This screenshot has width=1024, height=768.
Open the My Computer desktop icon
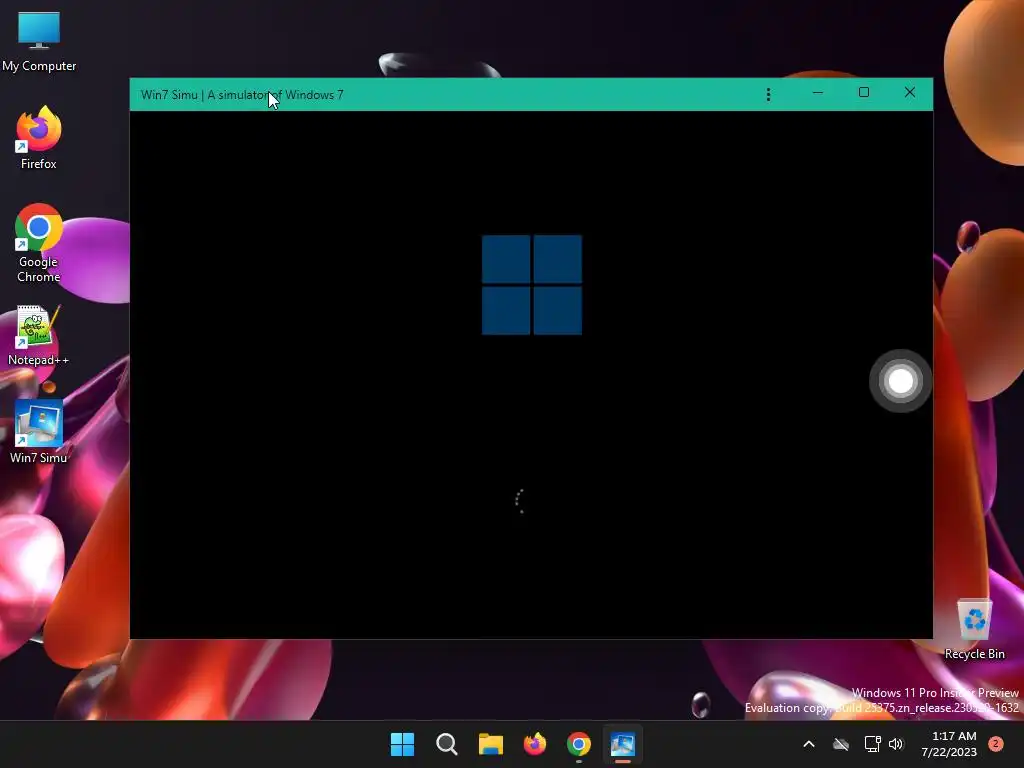[x=39, y=40]
